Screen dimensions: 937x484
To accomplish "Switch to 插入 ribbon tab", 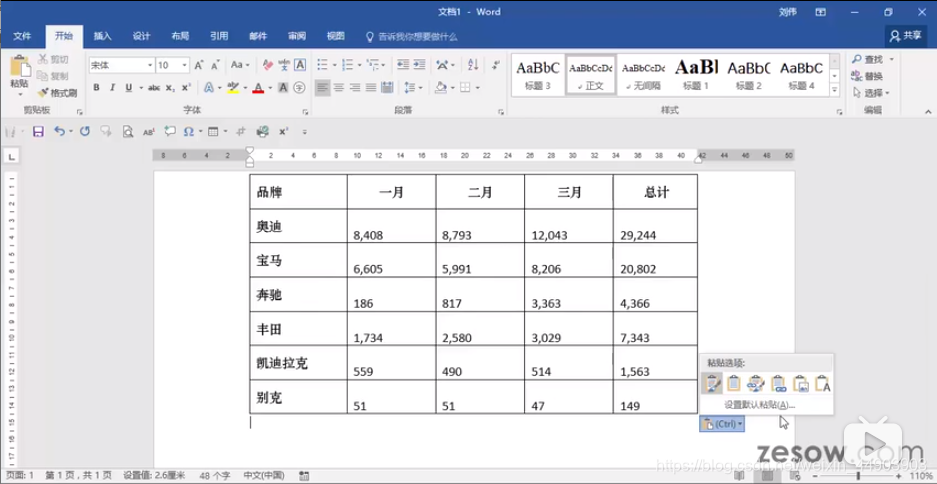I will point(102,36).
